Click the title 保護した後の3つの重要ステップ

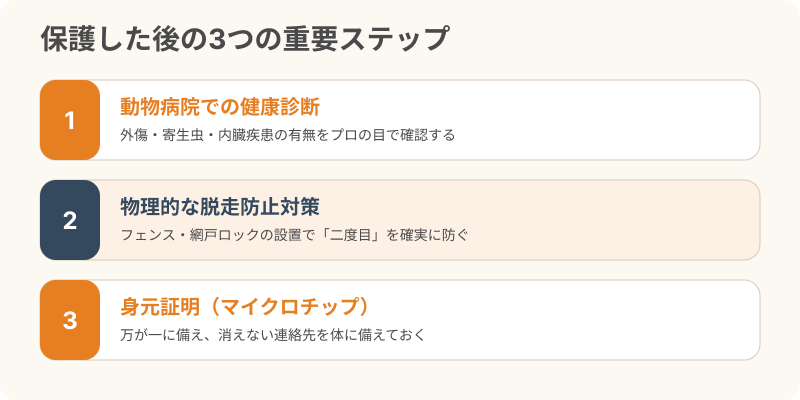pyautogui.click(x=245, y=40)
